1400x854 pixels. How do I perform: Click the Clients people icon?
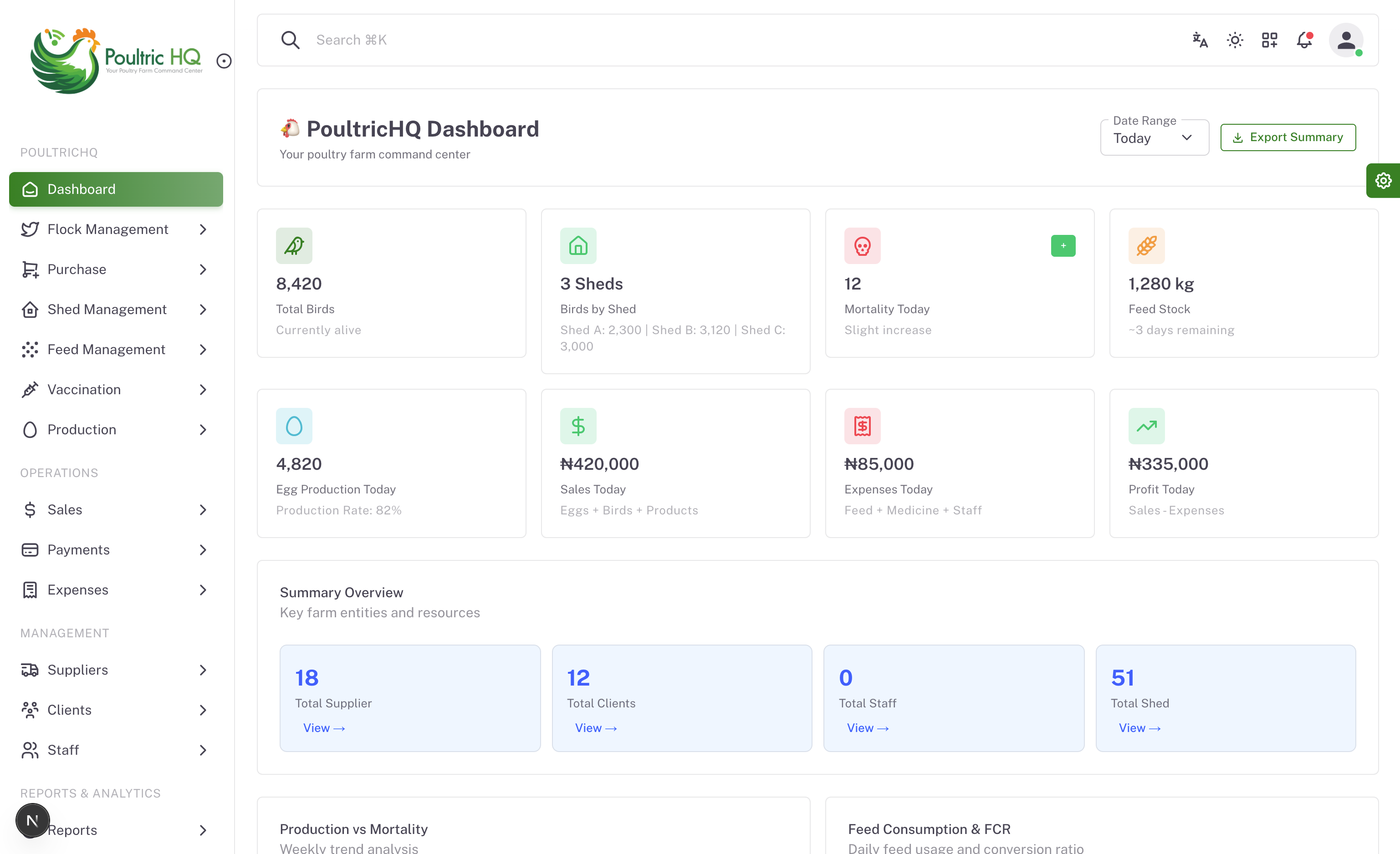point(30,709)
